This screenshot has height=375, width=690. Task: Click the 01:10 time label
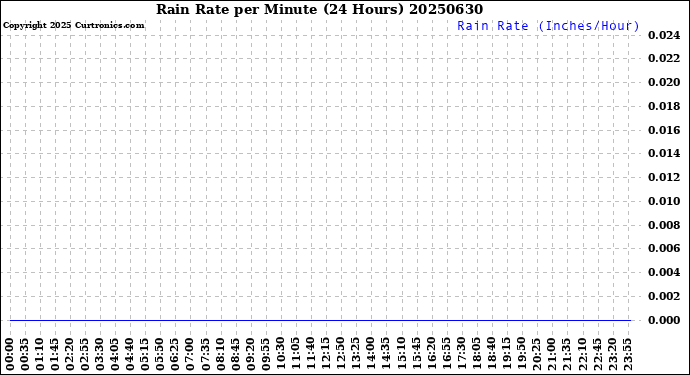point(40,355)
